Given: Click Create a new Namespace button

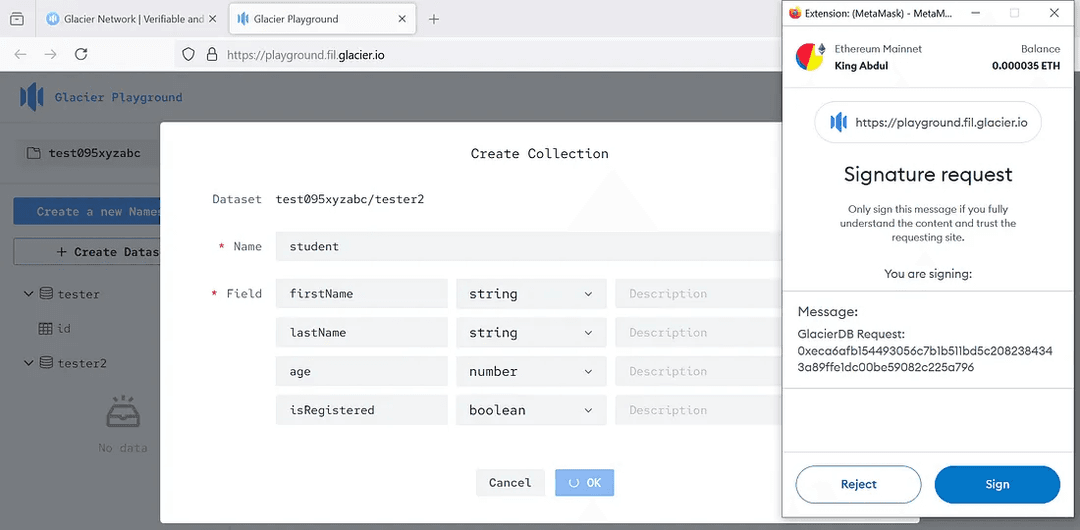Looking at the screenshot, I should point(87,212).
